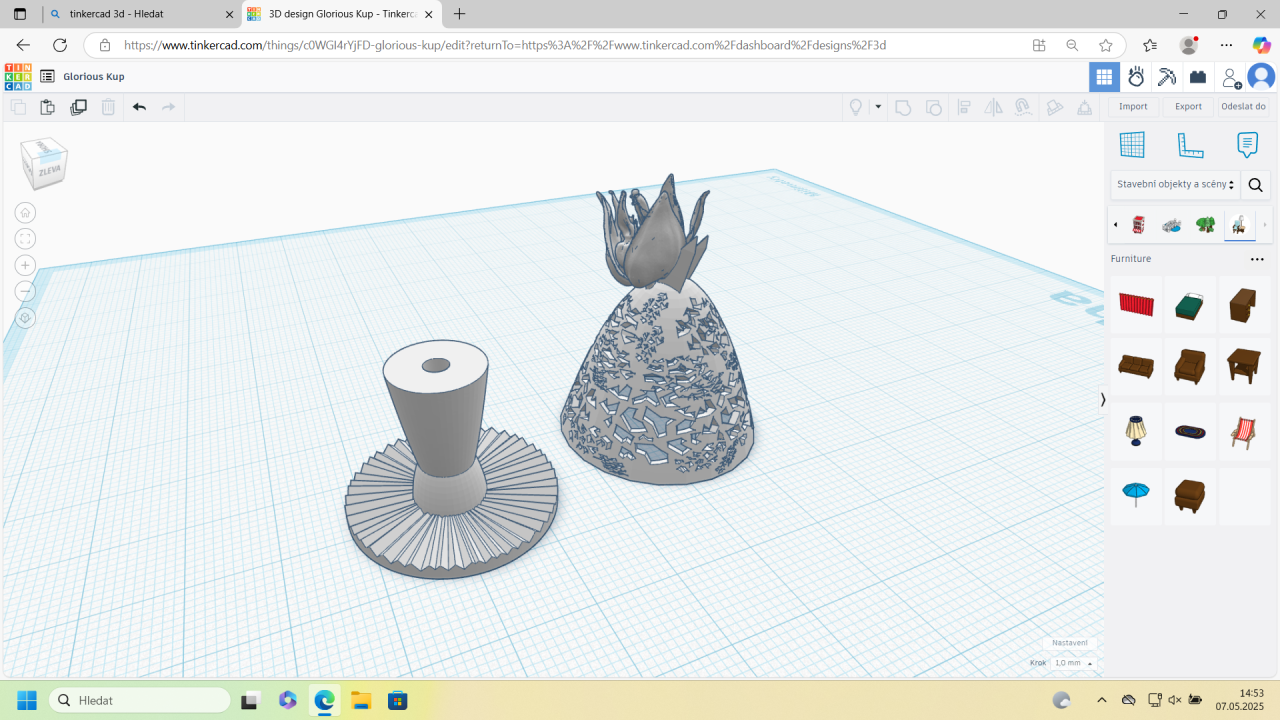Click the Group shapes icon
This screenshot has height=720, width=1280.
coord(903,107)
